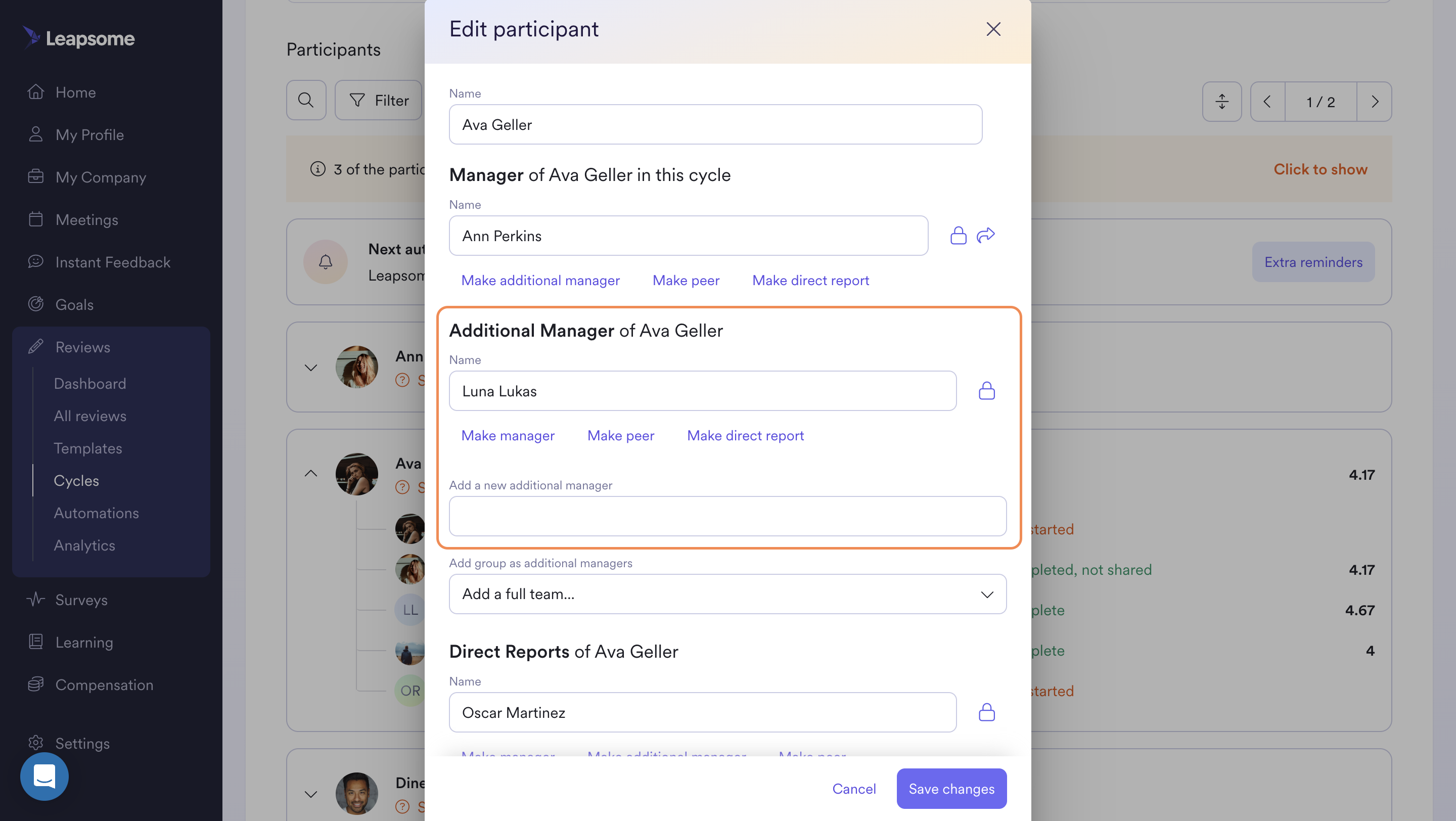The width and height of the screenshot is (1456, 821).
Task: Collapse the Ava participant row
Action: click(310, 474)
